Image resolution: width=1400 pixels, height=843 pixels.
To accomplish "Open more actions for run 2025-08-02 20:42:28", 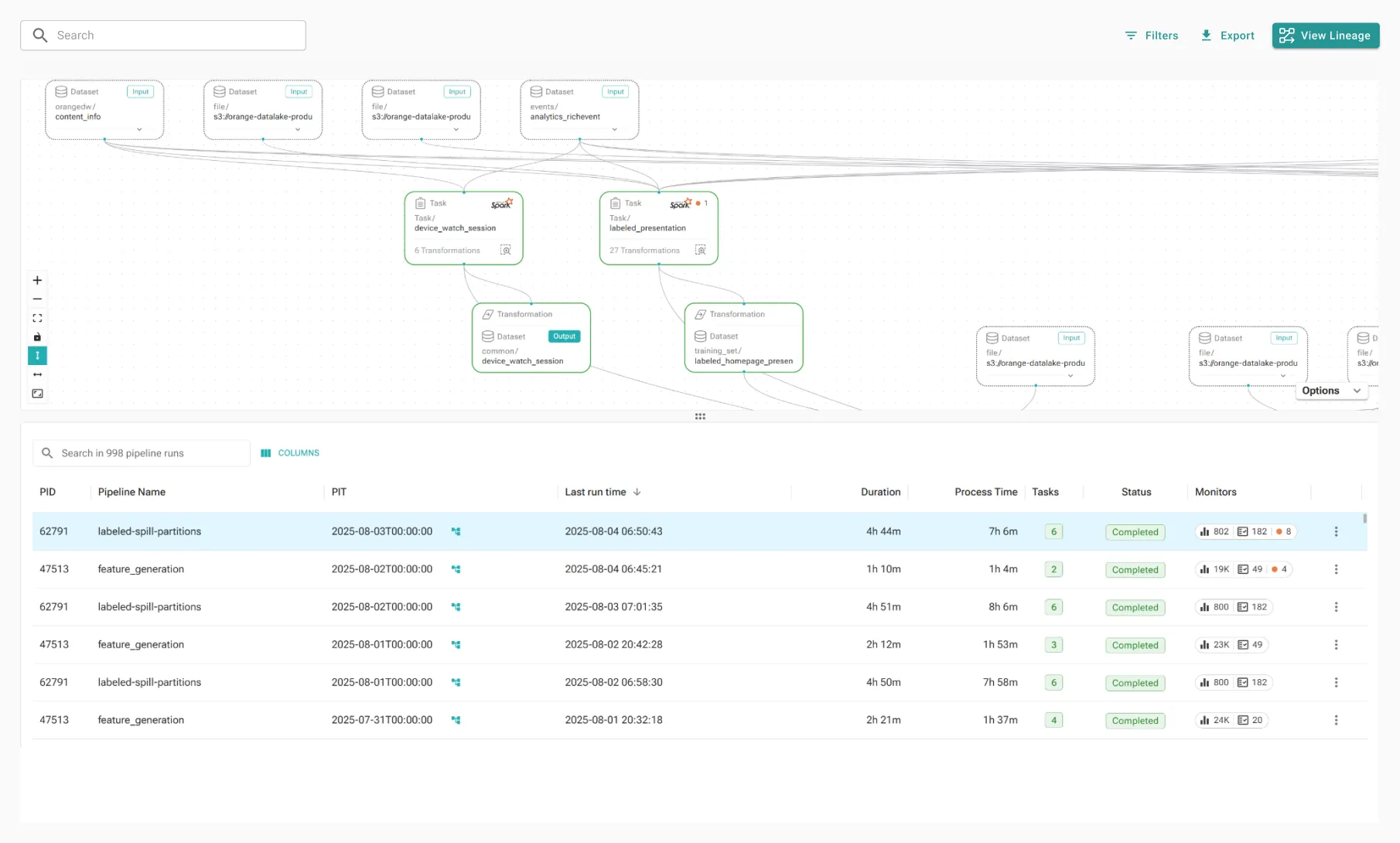I will pyautogui.click(x=1336, y=644).
